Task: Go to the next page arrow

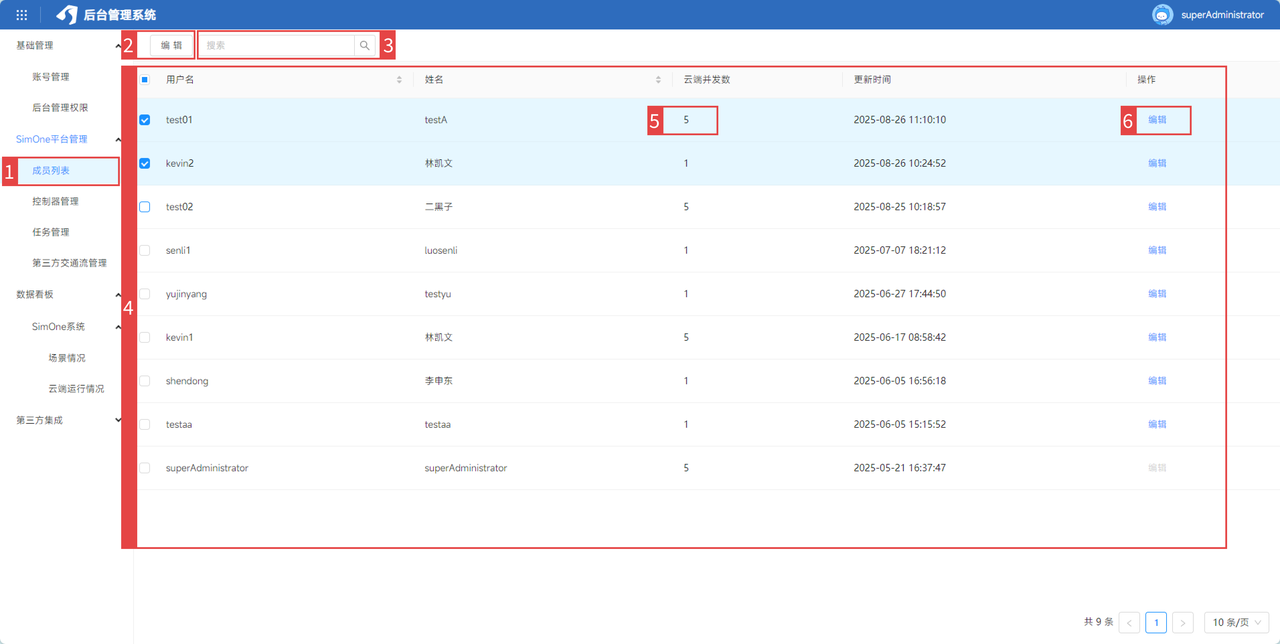Action: tap(1182, 622)
